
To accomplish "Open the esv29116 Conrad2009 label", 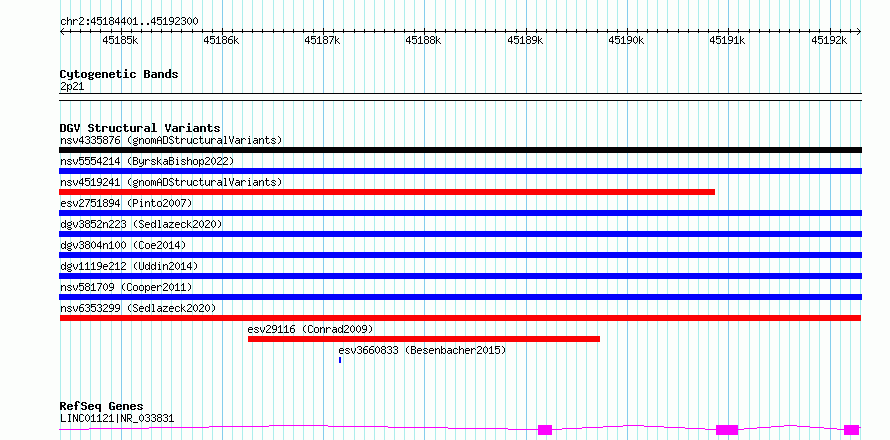I will 310,329.
